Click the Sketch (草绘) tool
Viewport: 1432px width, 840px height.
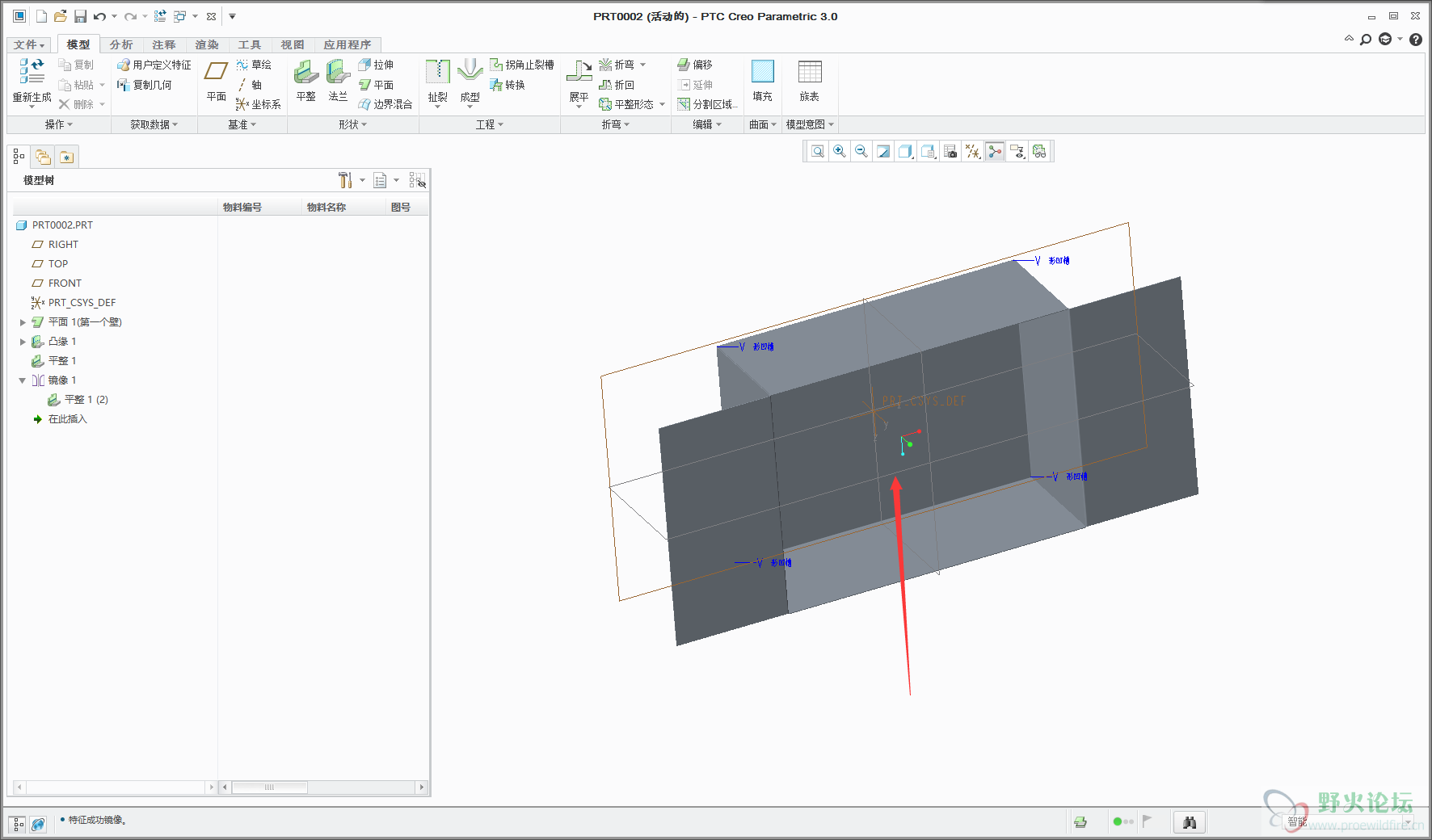point(254,65)
